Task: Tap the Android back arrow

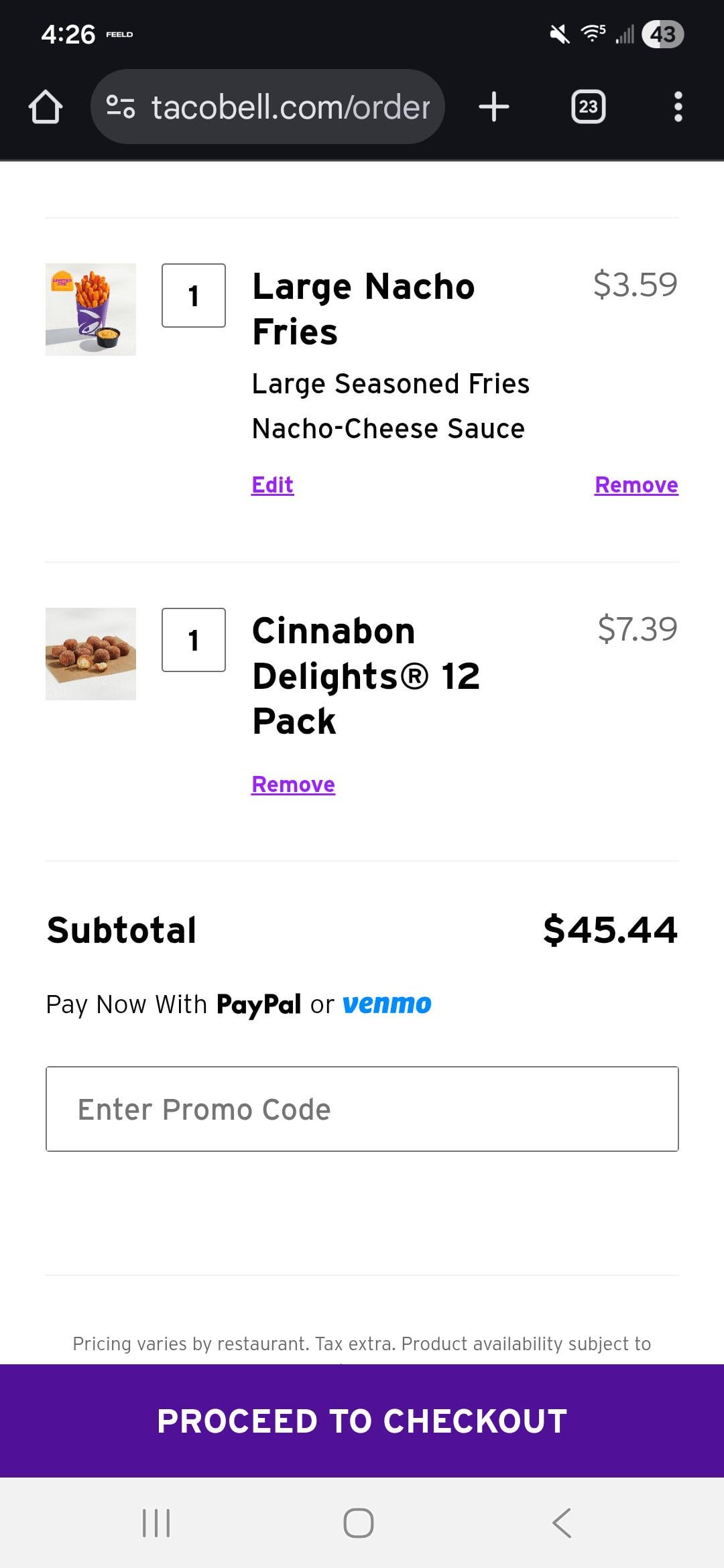Action: click(562, 1522)
